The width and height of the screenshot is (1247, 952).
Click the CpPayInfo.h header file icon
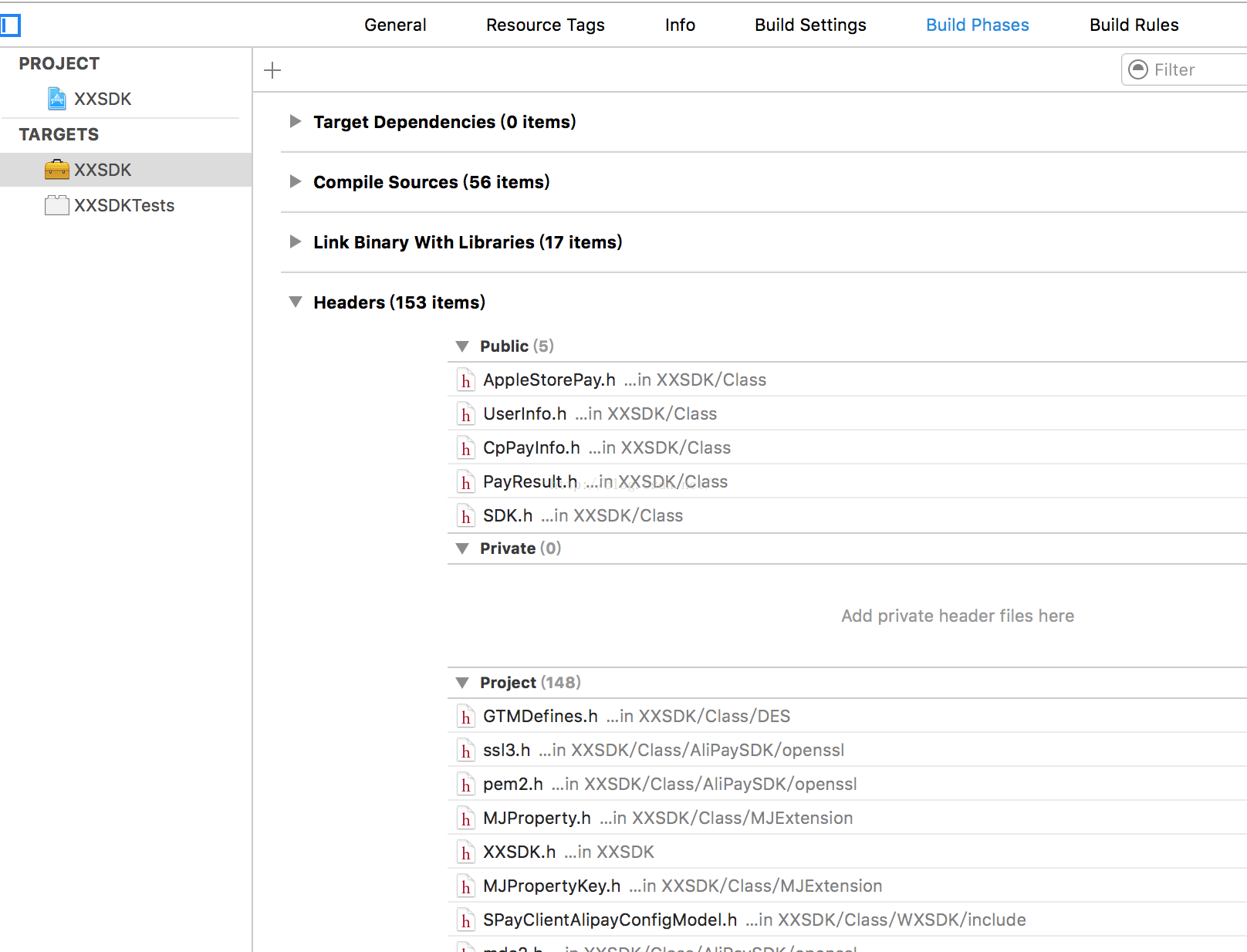click(465, 448)
